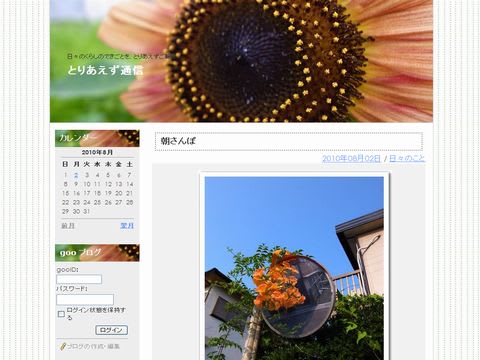Enable ログイン状態を保持する checkbox
This screenshot has width=480, height=360.
61,314
